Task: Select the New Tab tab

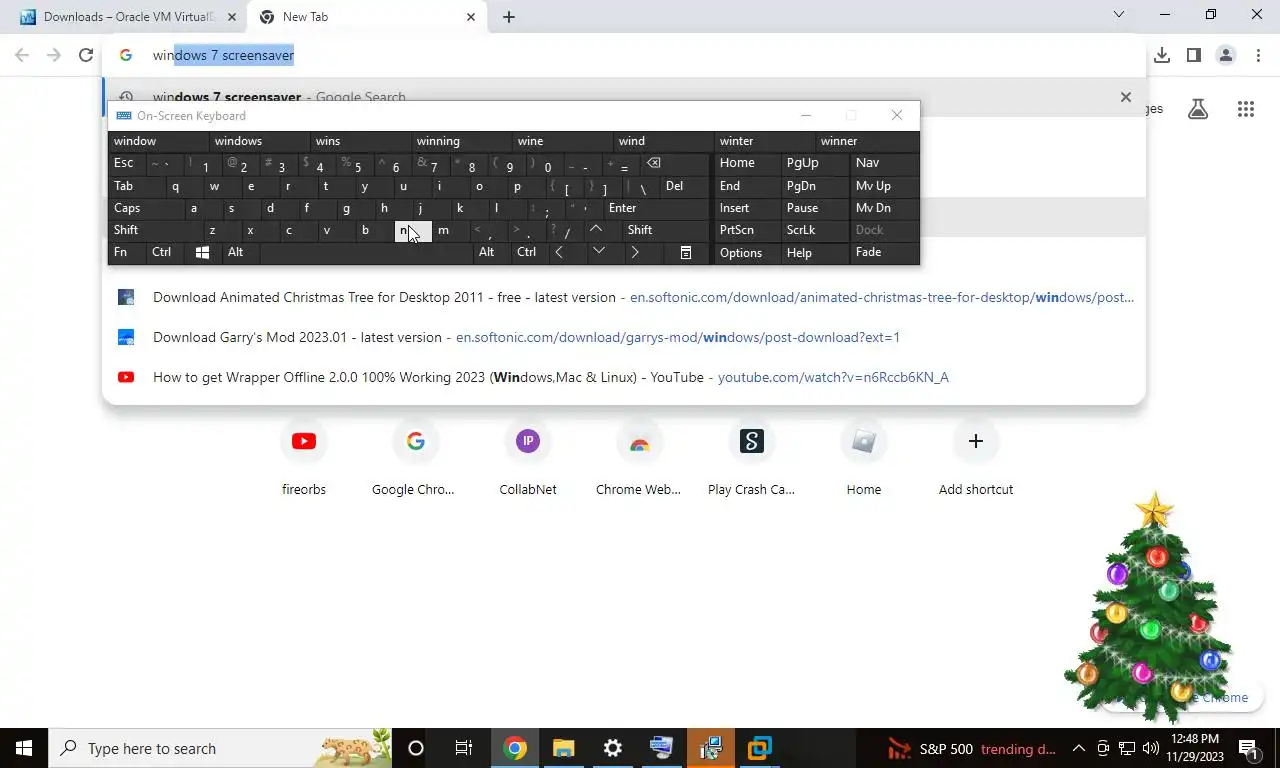Action: (x=366, y=17)
